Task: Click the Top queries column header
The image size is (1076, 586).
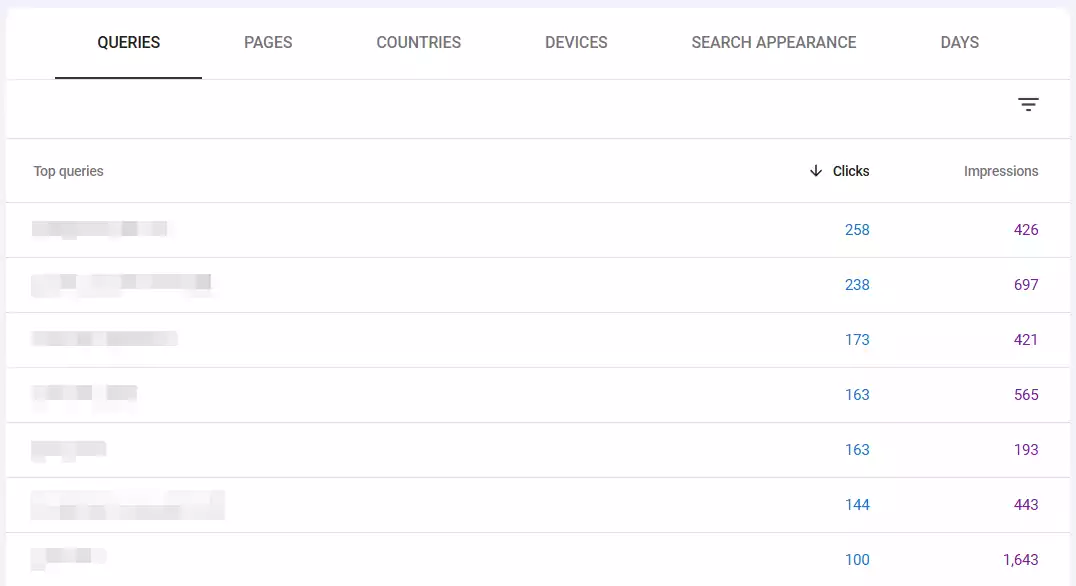Action: pos(67,171)
